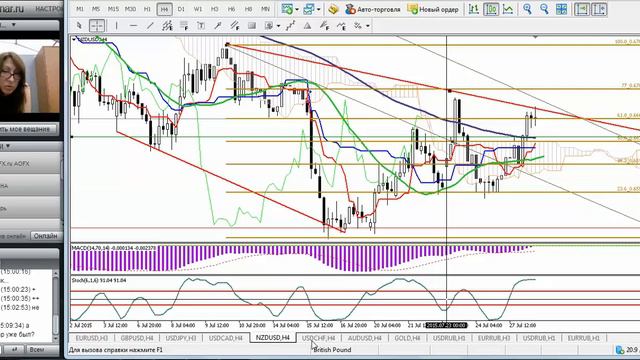This screenshot has height=360, width=640.
Task: Toggle the chart shift icon
Action: [599, 9]
